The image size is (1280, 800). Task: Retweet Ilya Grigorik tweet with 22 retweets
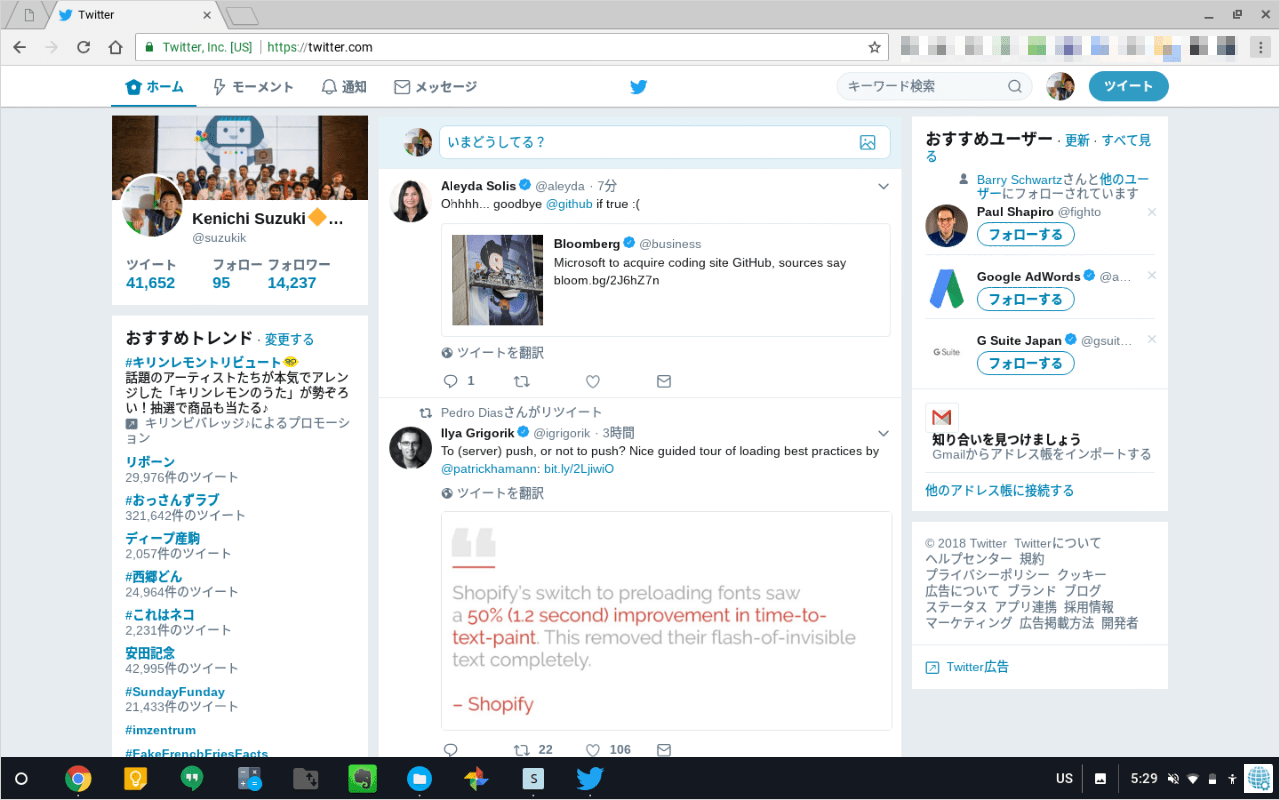point(521,749)
